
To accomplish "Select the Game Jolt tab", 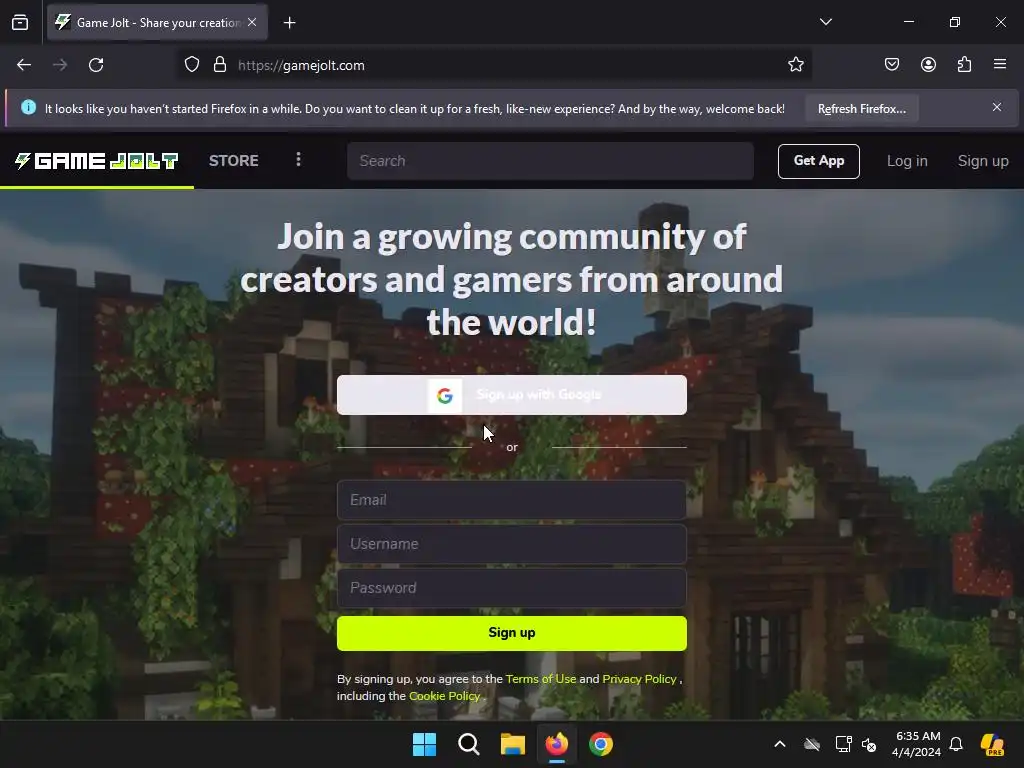I will (x=157, y=22).
